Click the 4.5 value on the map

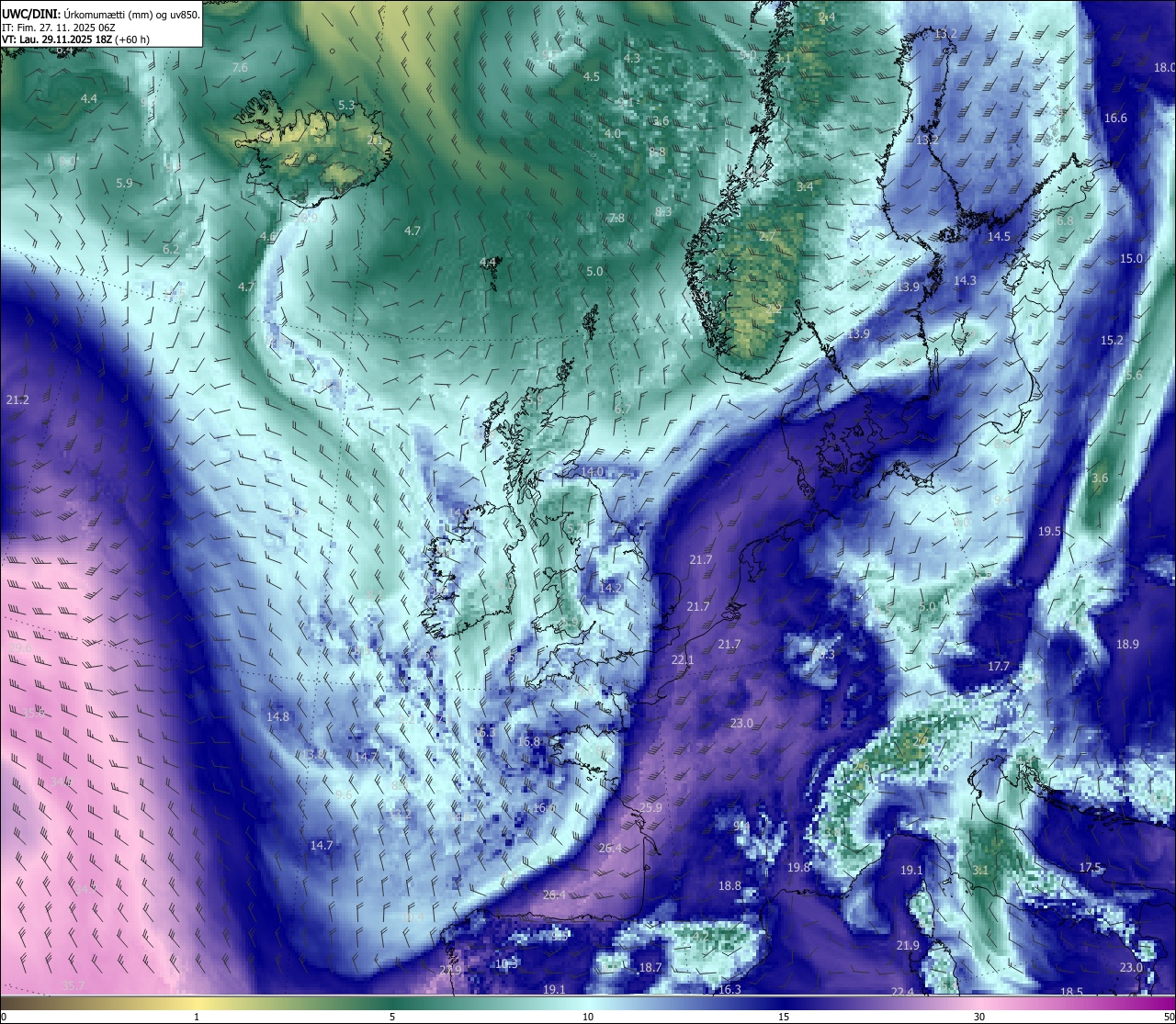pos(592,76)
